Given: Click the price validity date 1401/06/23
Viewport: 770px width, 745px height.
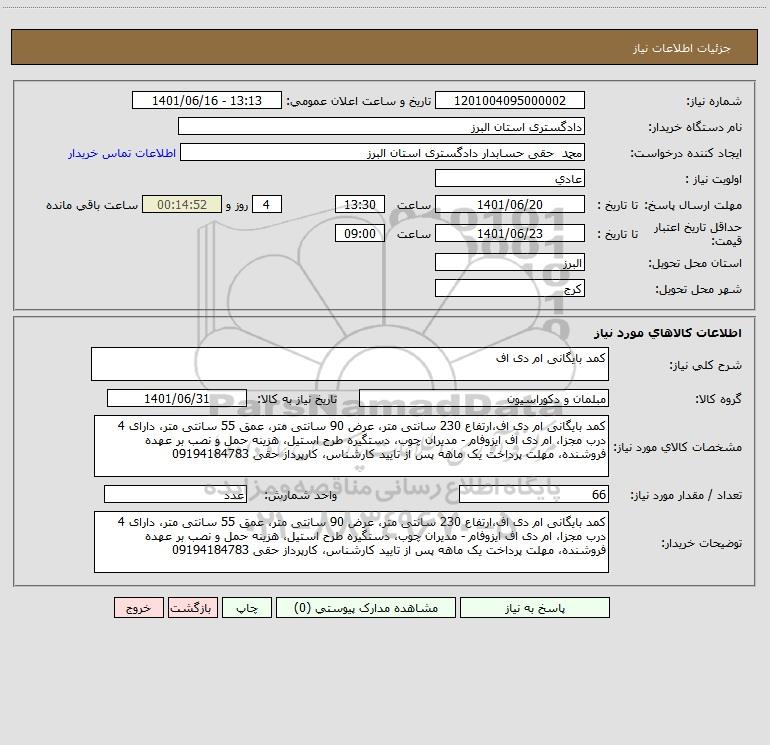Looking at the screenshot, I should click(x=510, y=233).
